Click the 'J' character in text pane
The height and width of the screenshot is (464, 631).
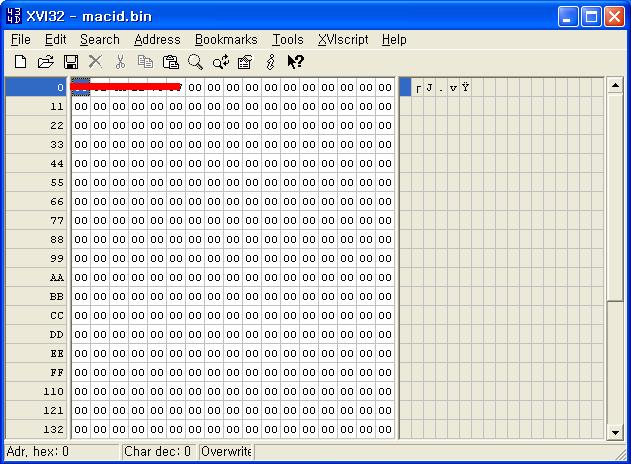pyautogui.click(x=429, y=87)
